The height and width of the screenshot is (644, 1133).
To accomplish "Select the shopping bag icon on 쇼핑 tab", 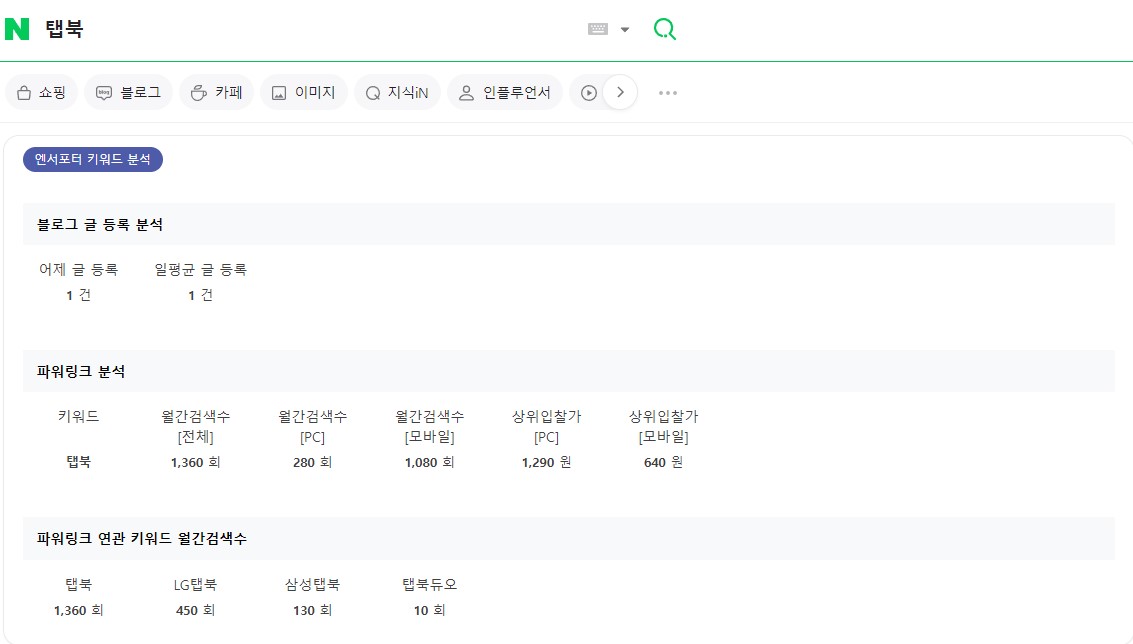I will click(23, 91).
